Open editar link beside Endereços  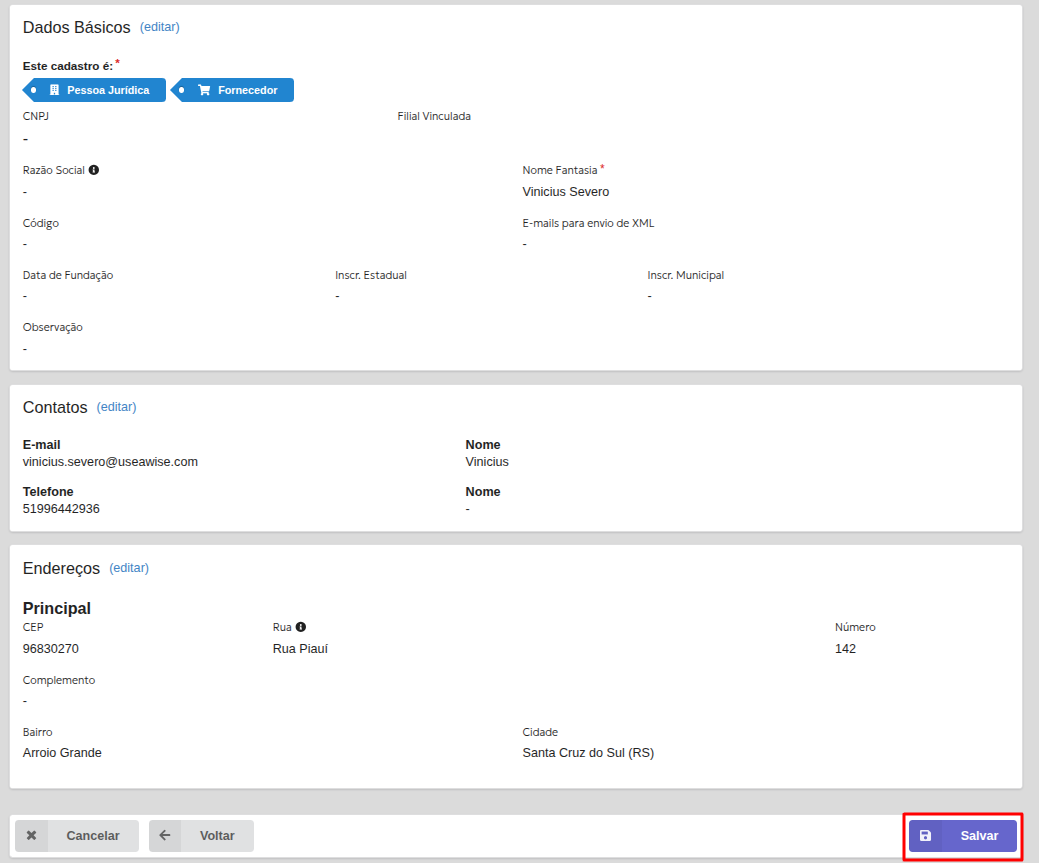(x=129, y=568)
